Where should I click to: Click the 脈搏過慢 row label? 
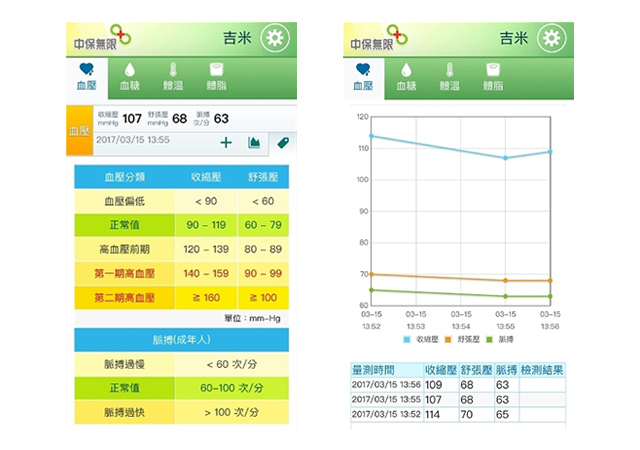[x=124, y=364]
